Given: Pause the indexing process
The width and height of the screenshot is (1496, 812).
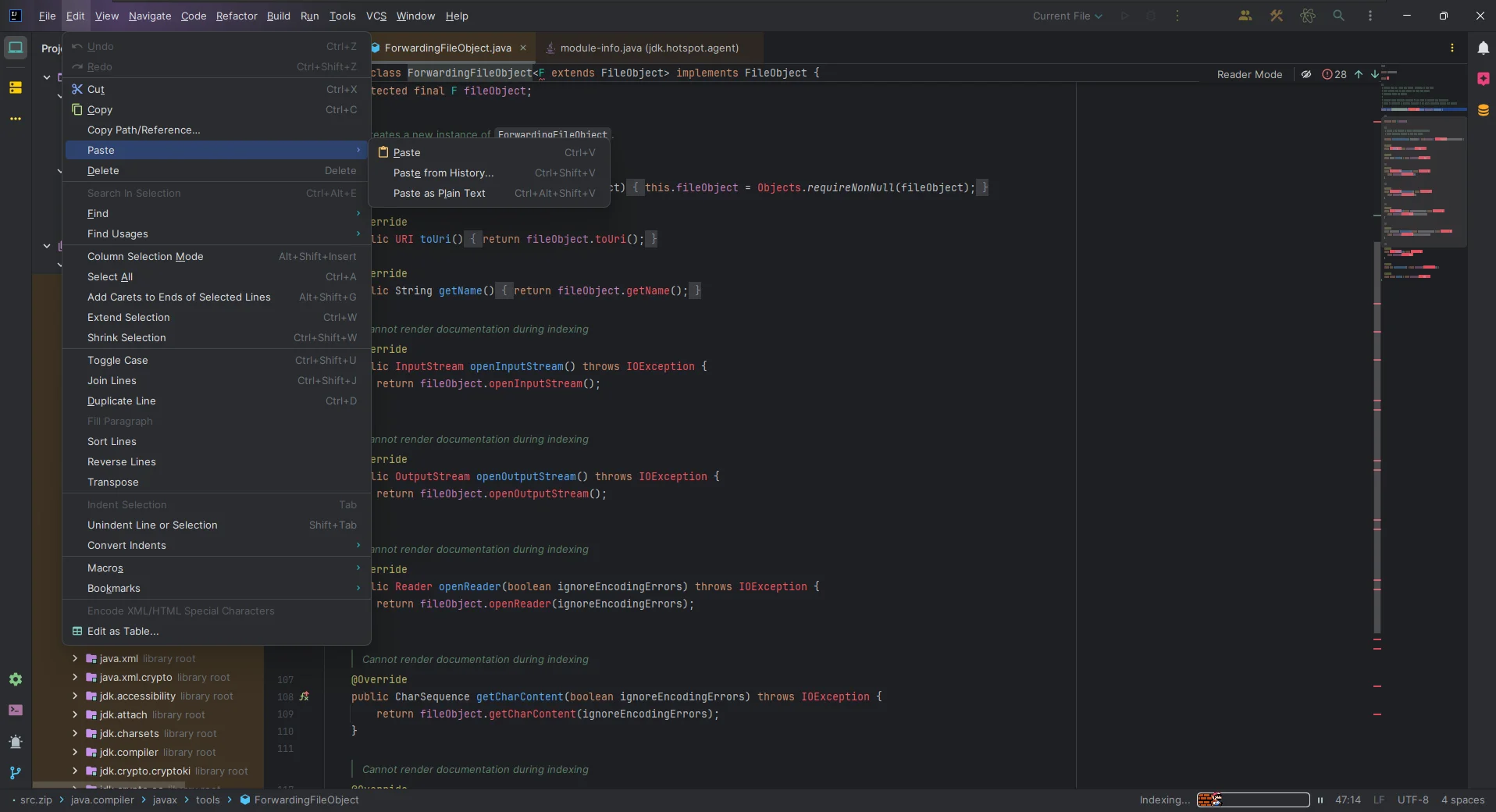Looking at the screenshot, I should coord(1320,800).
